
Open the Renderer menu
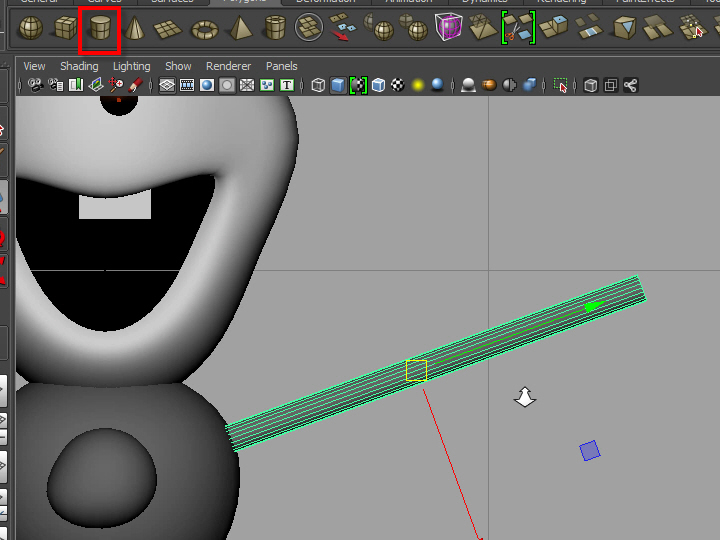point(228,66)
